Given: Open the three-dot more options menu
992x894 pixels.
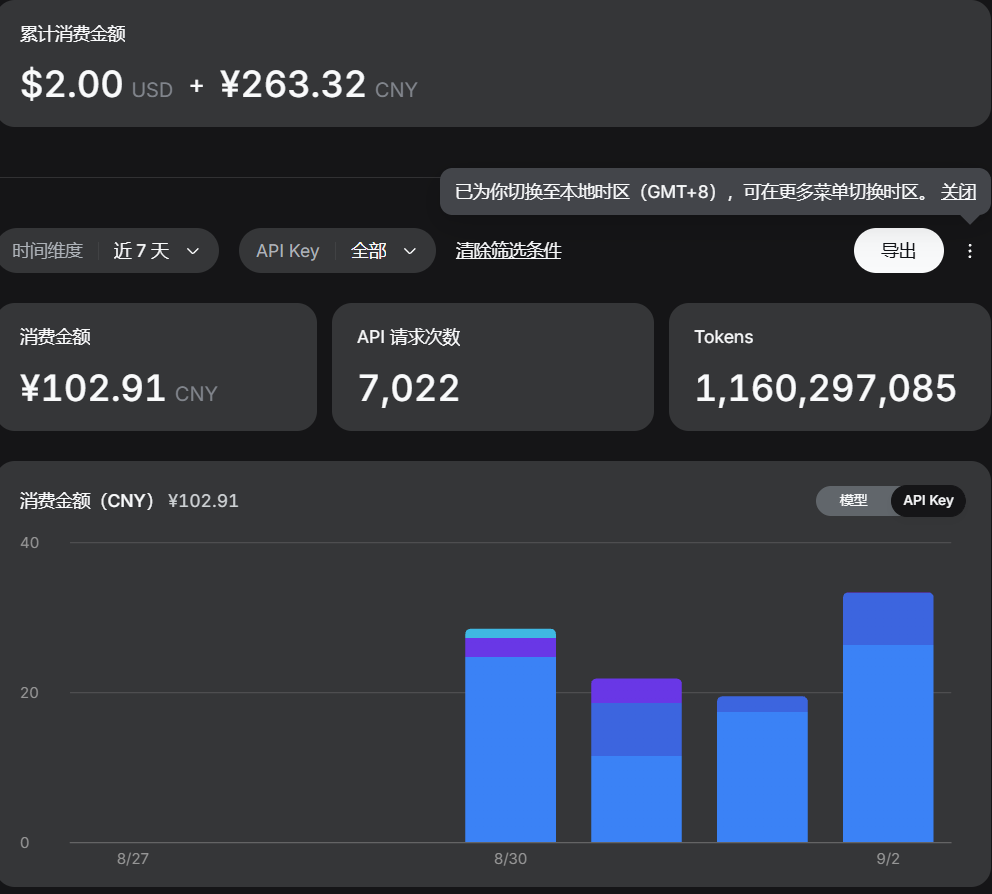Looking at the screenshot, I should 969,251.
